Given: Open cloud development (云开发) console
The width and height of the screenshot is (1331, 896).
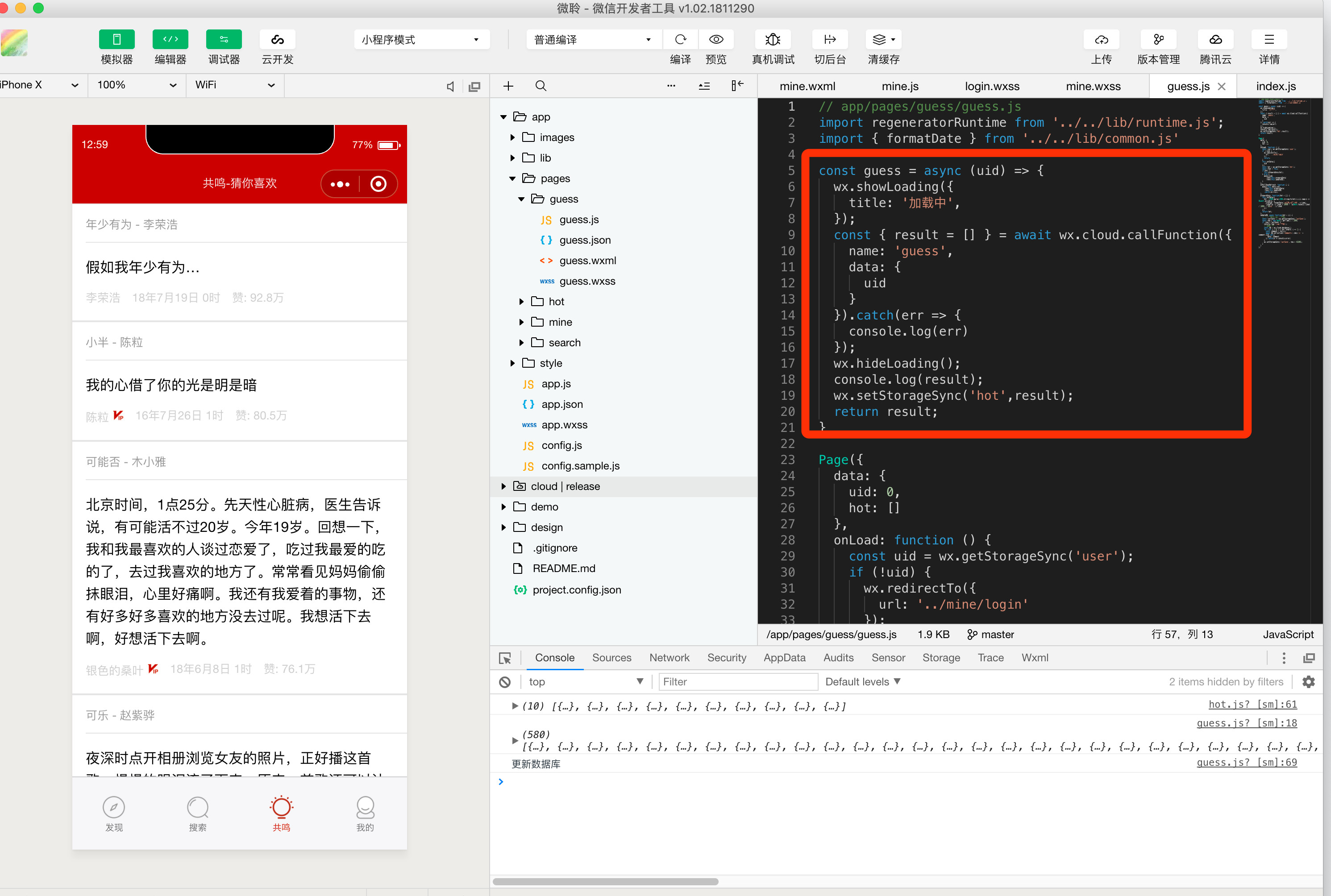Looking at the screenshot, I should (277, 39).
